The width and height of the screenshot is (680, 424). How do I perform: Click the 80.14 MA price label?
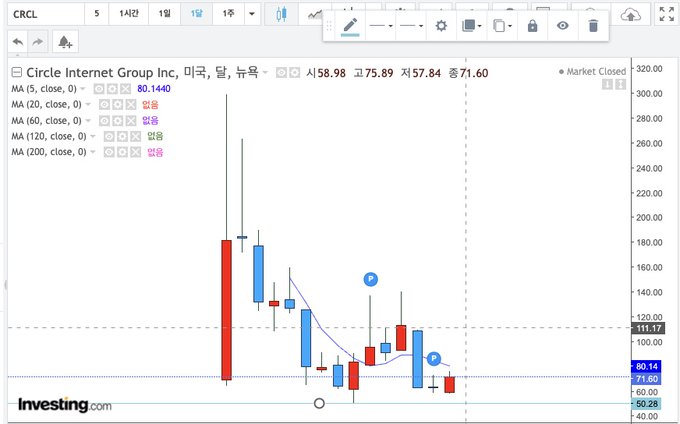647,367
